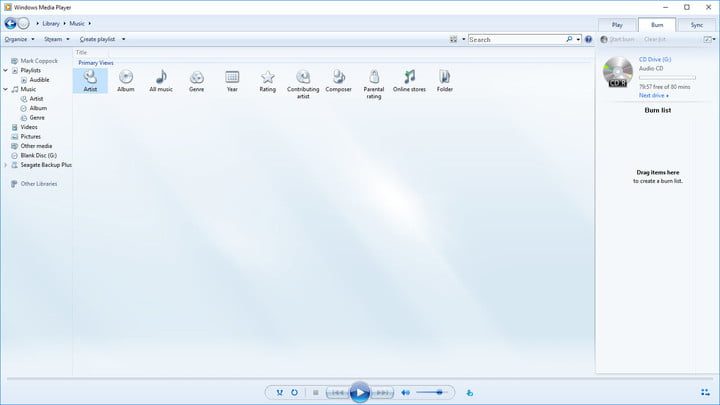The width and height of the screenshot is (720, 405).
Task: Click the Rating star icon
Action: coord(267,78)
